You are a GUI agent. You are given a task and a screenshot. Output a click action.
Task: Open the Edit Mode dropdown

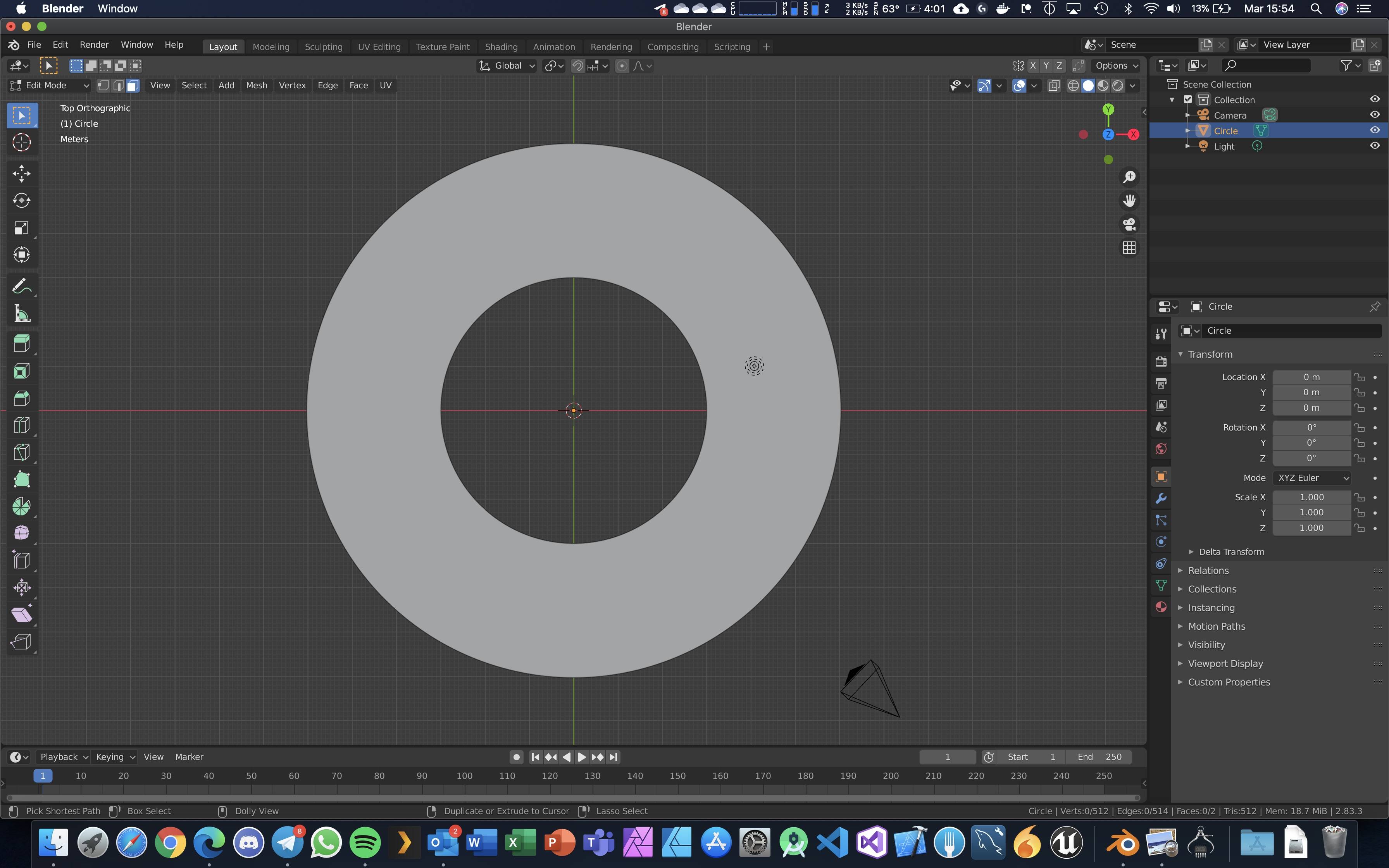pos(49,85)
